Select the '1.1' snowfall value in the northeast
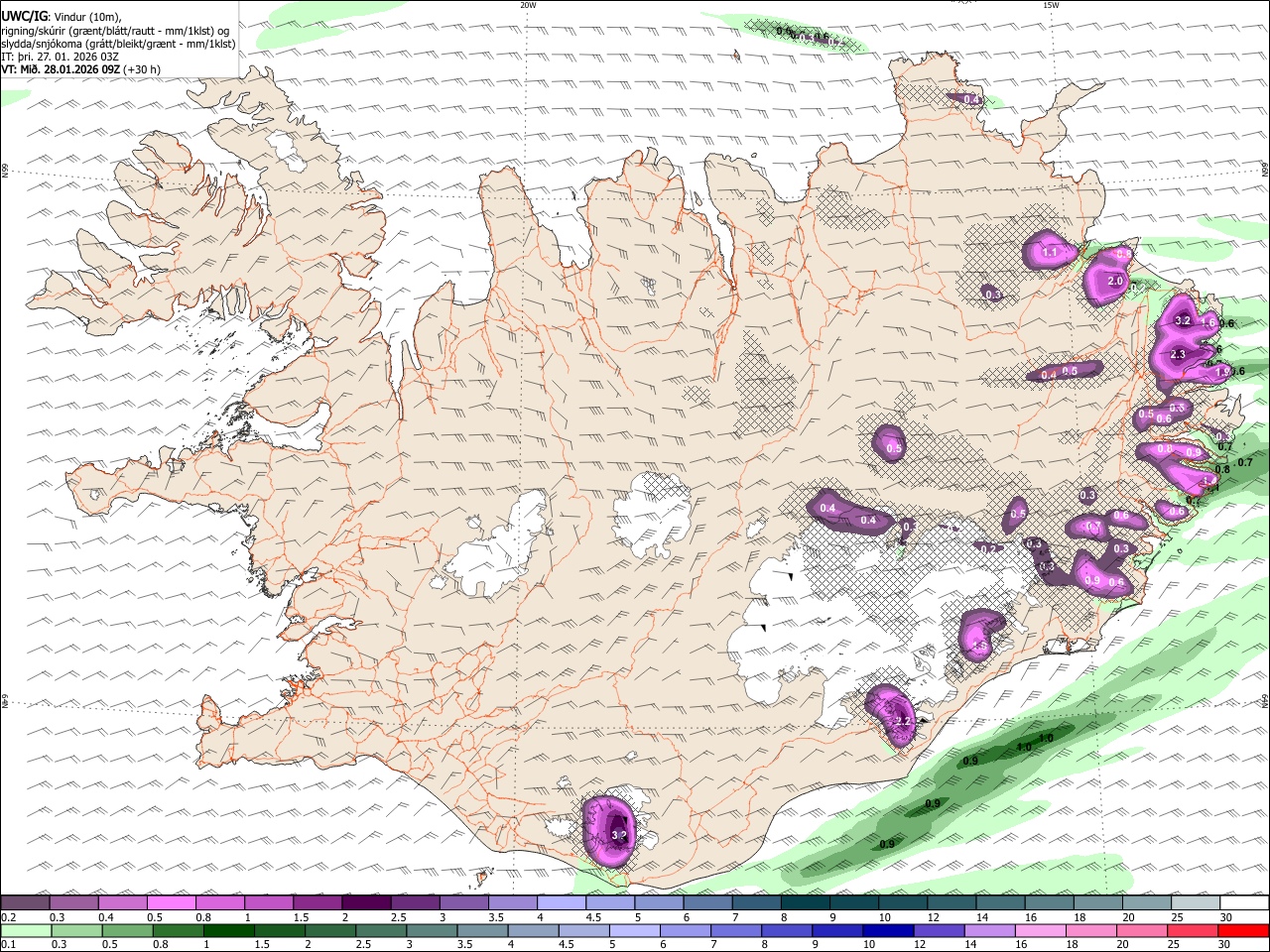 tap(1049, 253)
